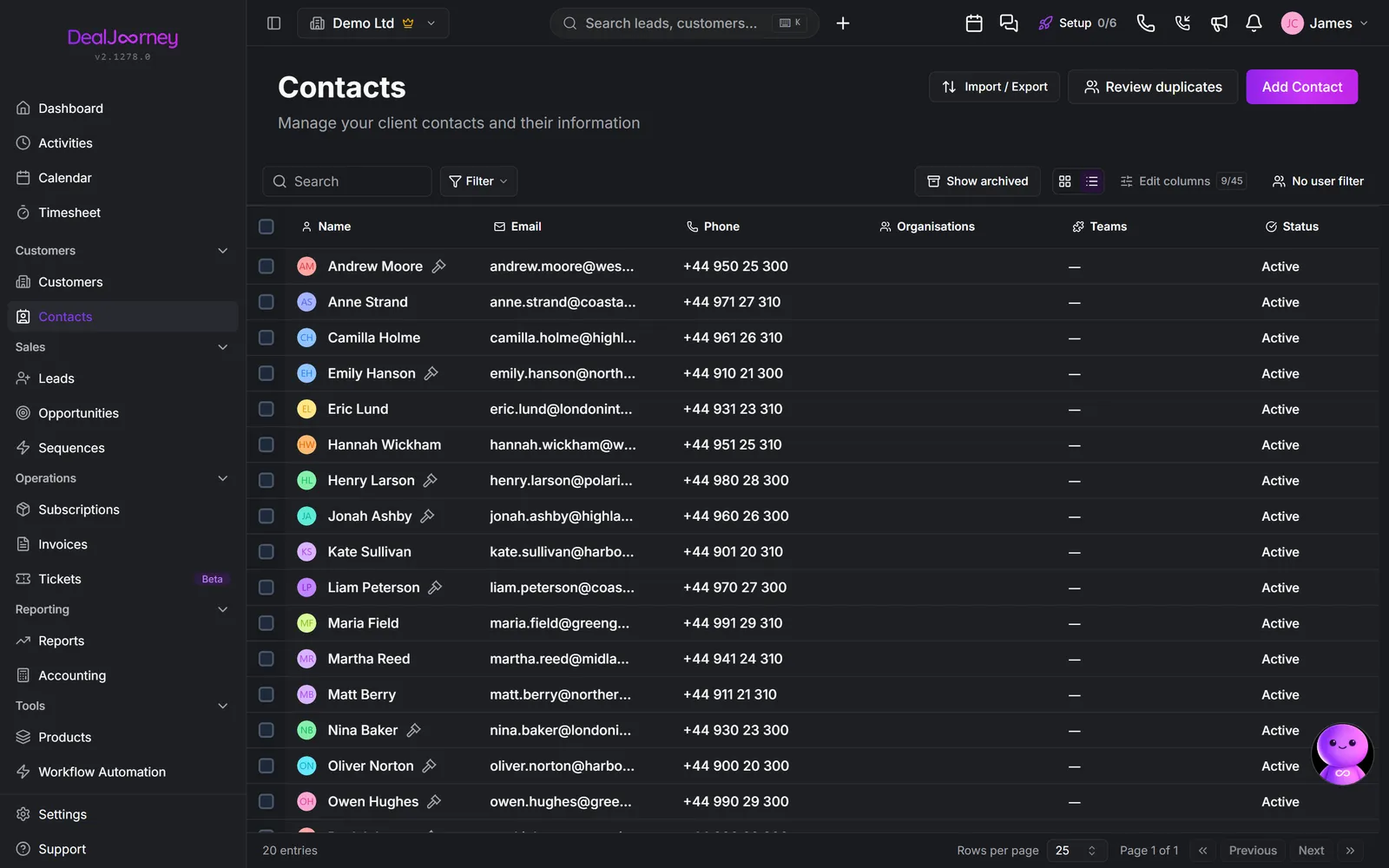The width and height of the screenshot is (1389, 868).
Task: Go to Workflow Automation page
Action: tap(102, 772)
